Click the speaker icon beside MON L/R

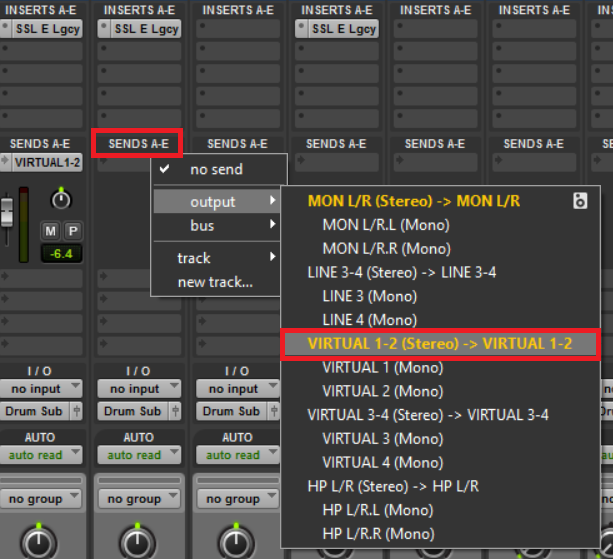(580, 201)
